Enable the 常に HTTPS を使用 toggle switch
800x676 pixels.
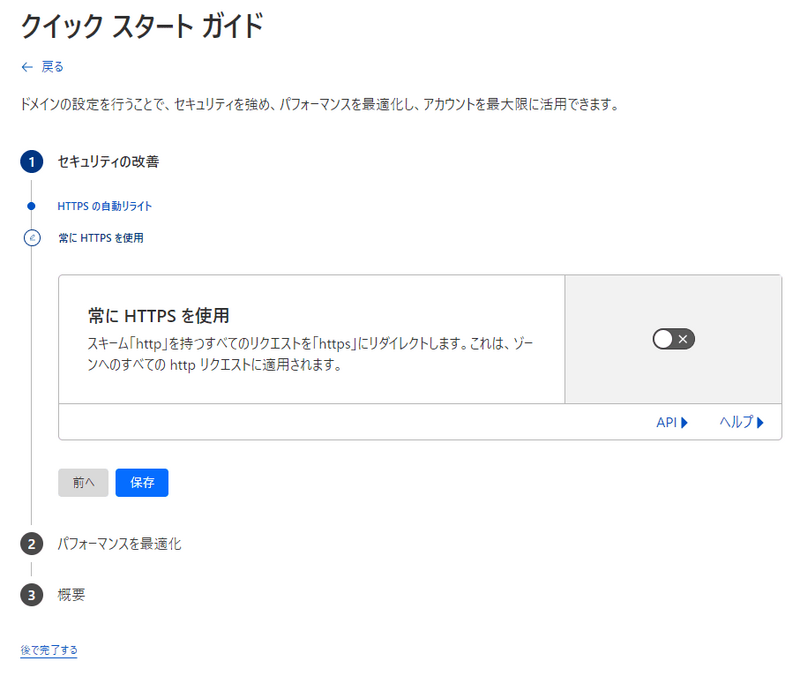coord(673,339)
